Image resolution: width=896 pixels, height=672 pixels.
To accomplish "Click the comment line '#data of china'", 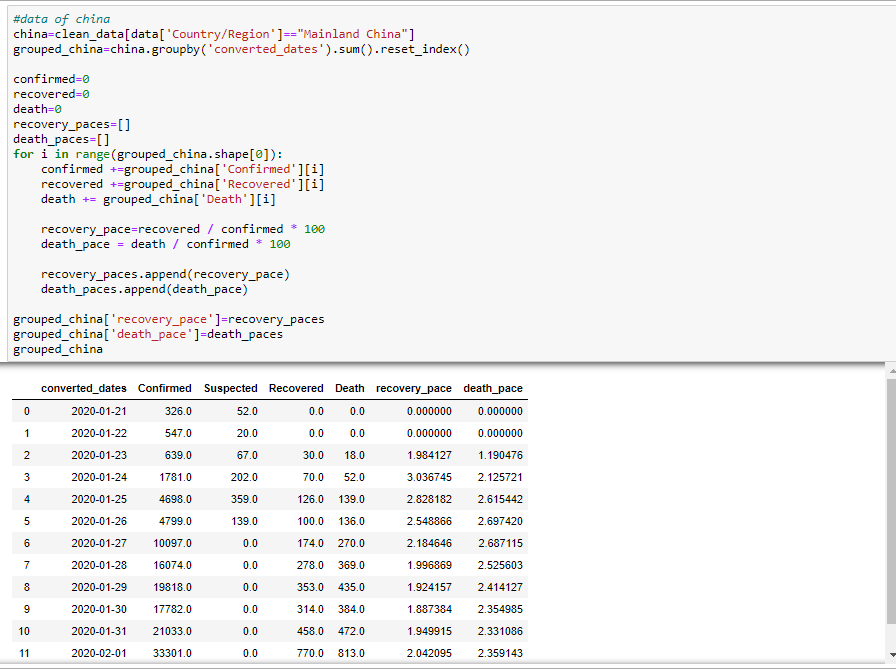I will point(60,18).
